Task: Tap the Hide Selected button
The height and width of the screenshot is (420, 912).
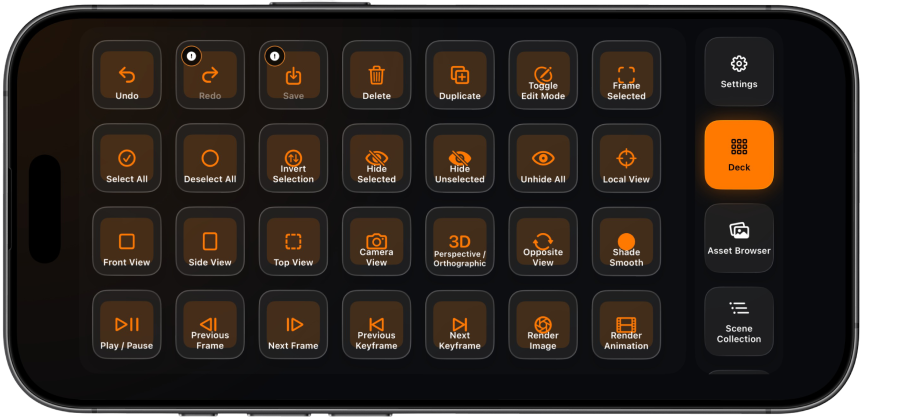Action: click(376, 158)
